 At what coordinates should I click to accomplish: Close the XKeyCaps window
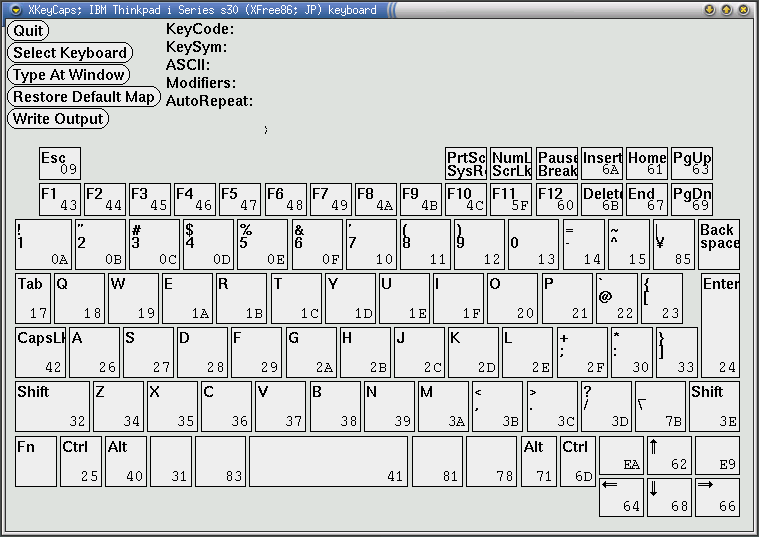click(x=744, y=10)
